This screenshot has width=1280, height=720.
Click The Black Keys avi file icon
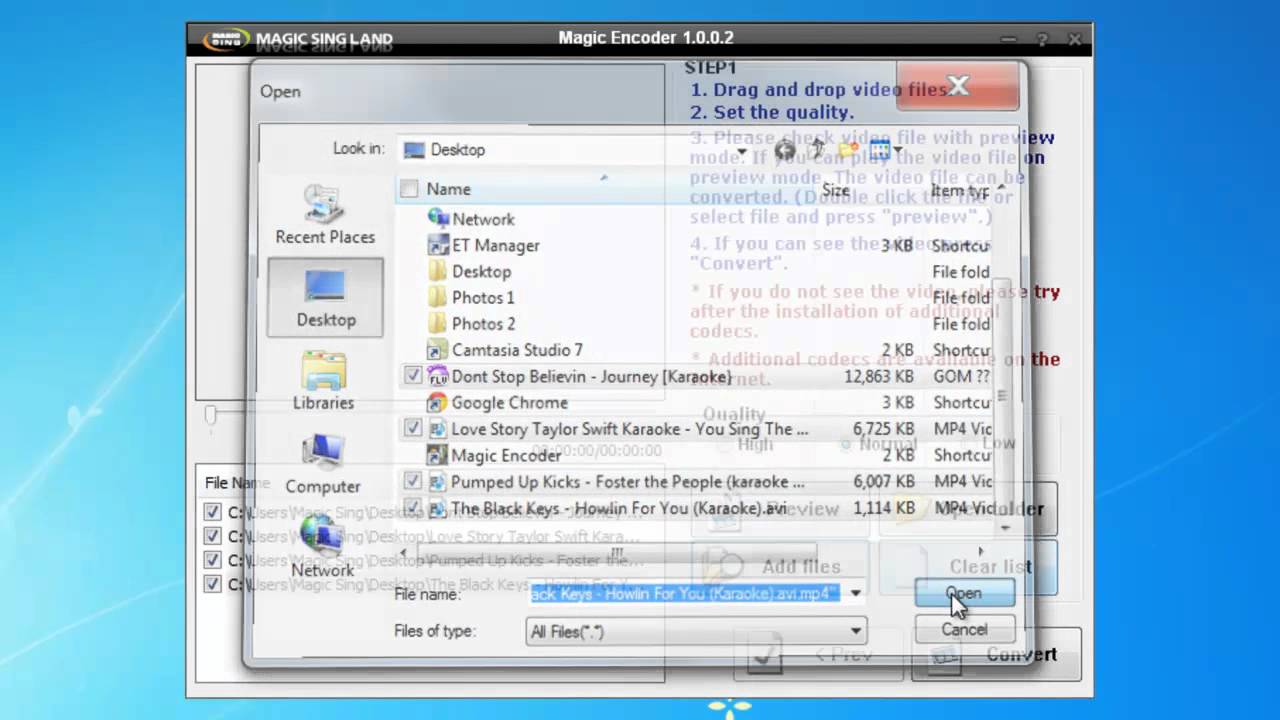[437, 508]
